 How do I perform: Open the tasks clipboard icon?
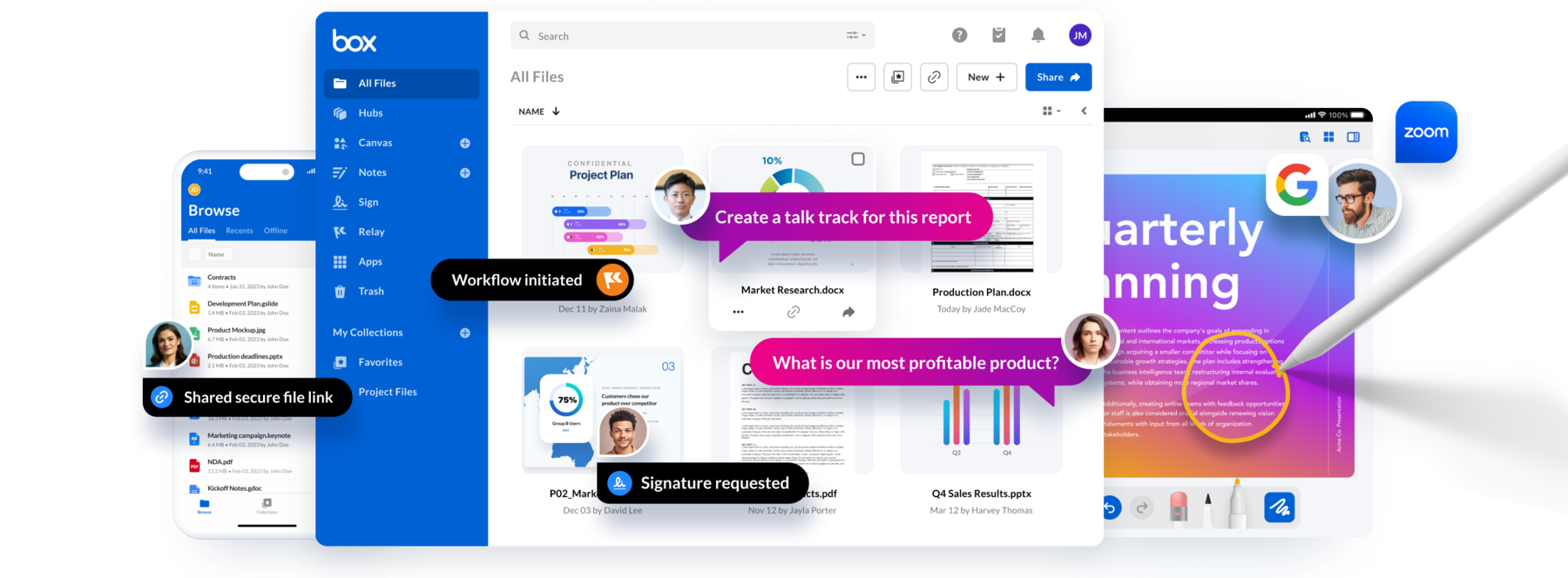point(998,35)
